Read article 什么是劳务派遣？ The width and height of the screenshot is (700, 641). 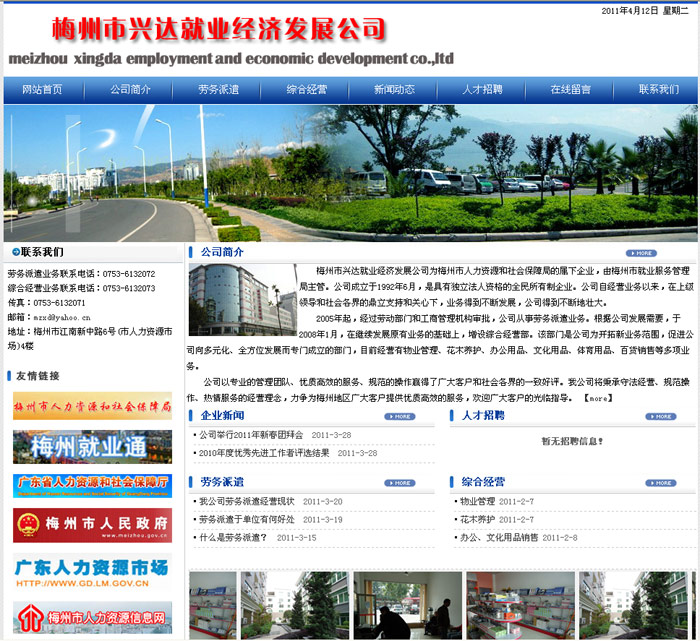(232, 537)
